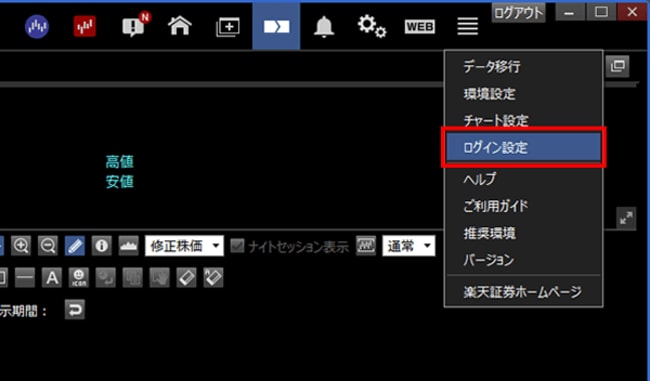This screenshot has width=650, height=381.
Task: Click the return arrow reset period button
Action: click(75, 309)
